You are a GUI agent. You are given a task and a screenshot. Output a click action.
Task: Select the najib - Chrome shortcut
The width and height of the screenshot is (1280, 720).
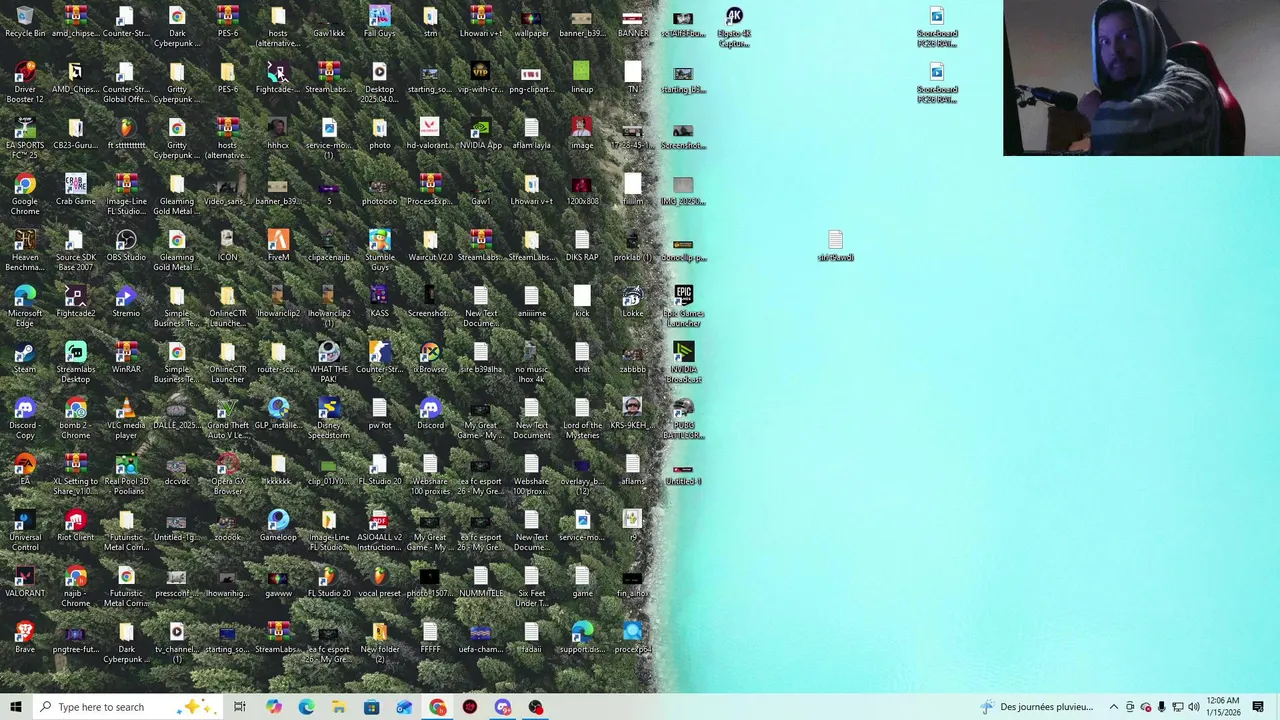[76, 587]
